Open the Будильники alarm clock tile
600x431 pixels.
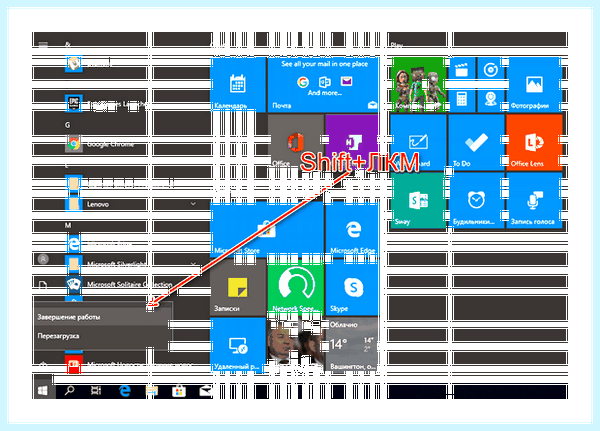[476, 200]
